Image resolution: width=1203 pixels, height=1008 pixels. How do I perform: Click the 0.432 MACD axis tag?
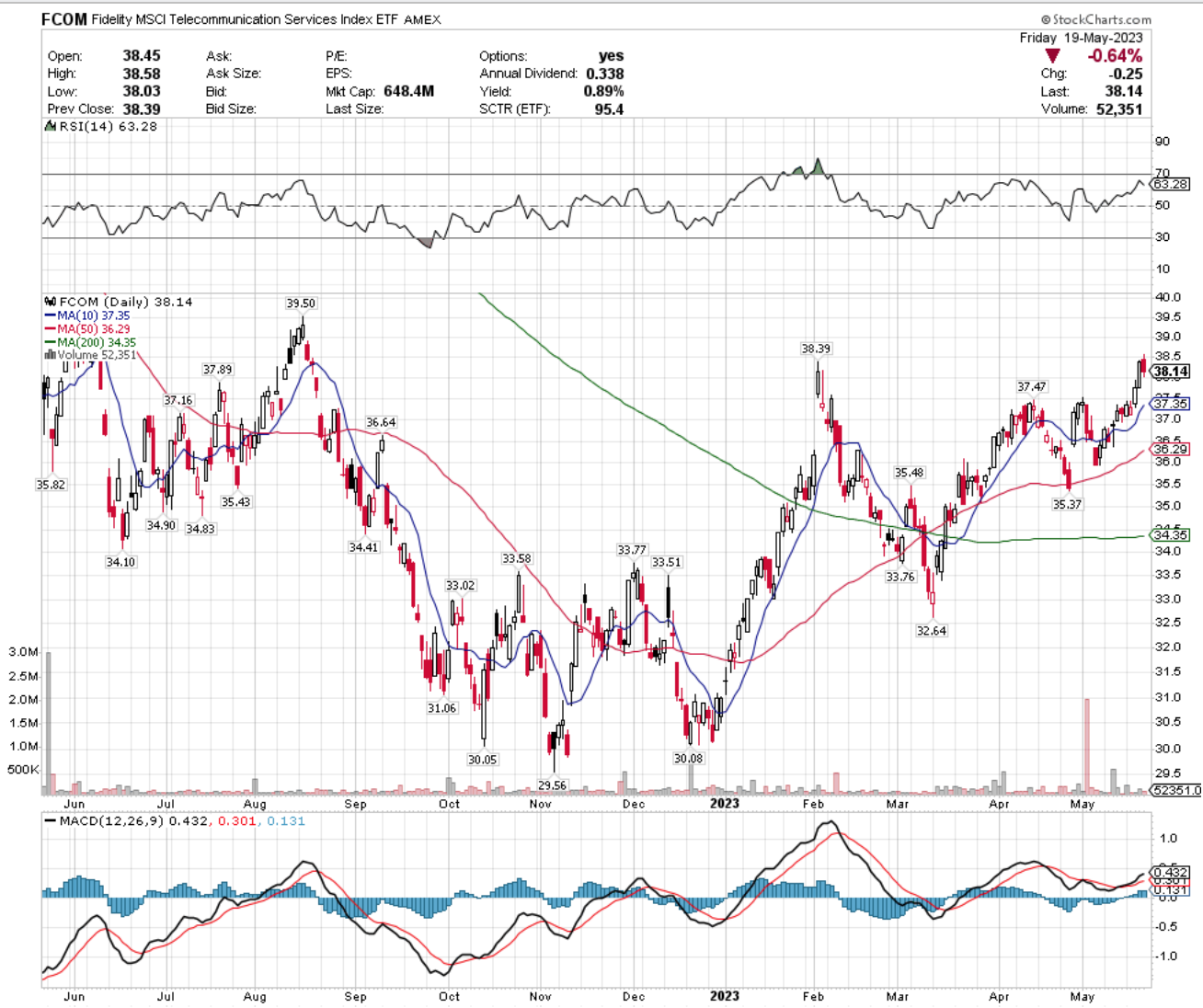[1171, 872]
